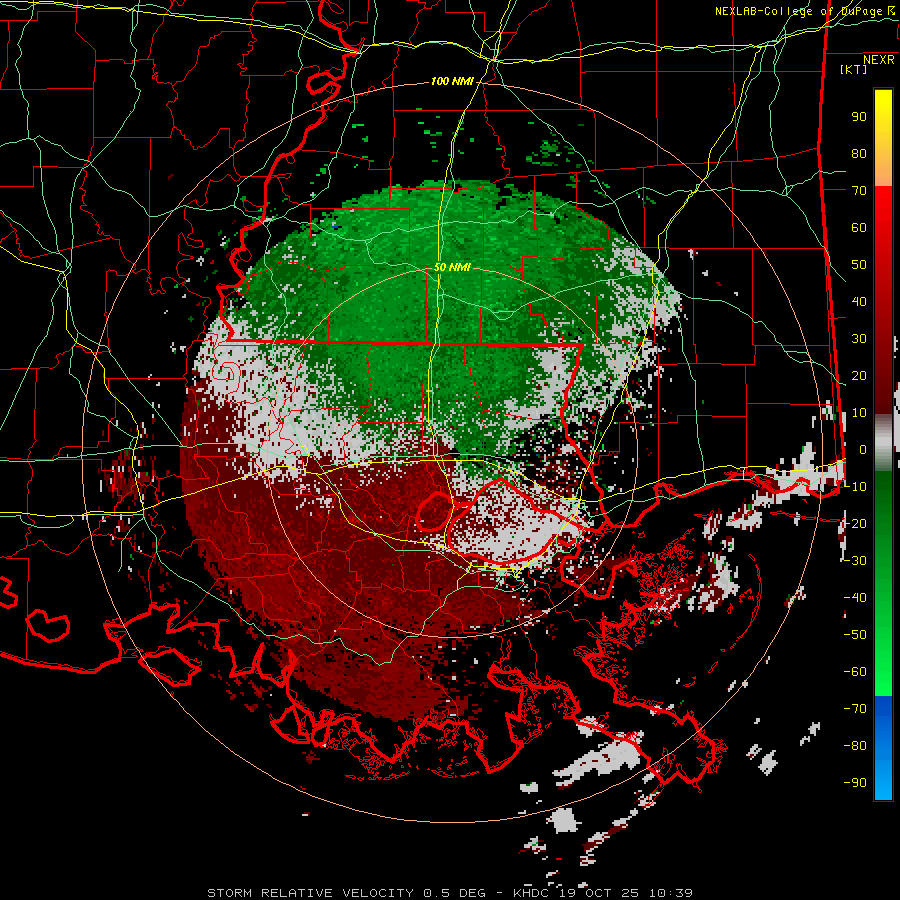900x900 pixels.
Task: Click the 100 NMI range ring label
Action: pos(452,82)
